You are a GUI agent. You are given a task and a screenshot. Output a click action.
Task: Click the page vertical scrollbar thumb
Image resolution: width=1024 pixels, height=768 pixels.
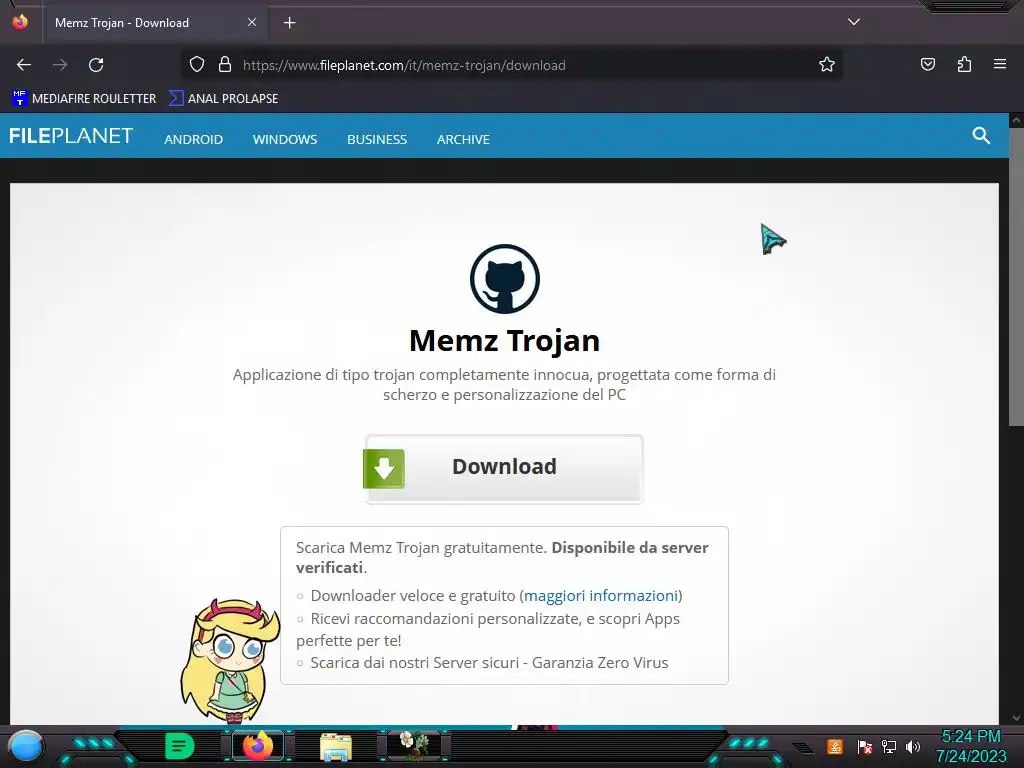tap(1016, 278)
